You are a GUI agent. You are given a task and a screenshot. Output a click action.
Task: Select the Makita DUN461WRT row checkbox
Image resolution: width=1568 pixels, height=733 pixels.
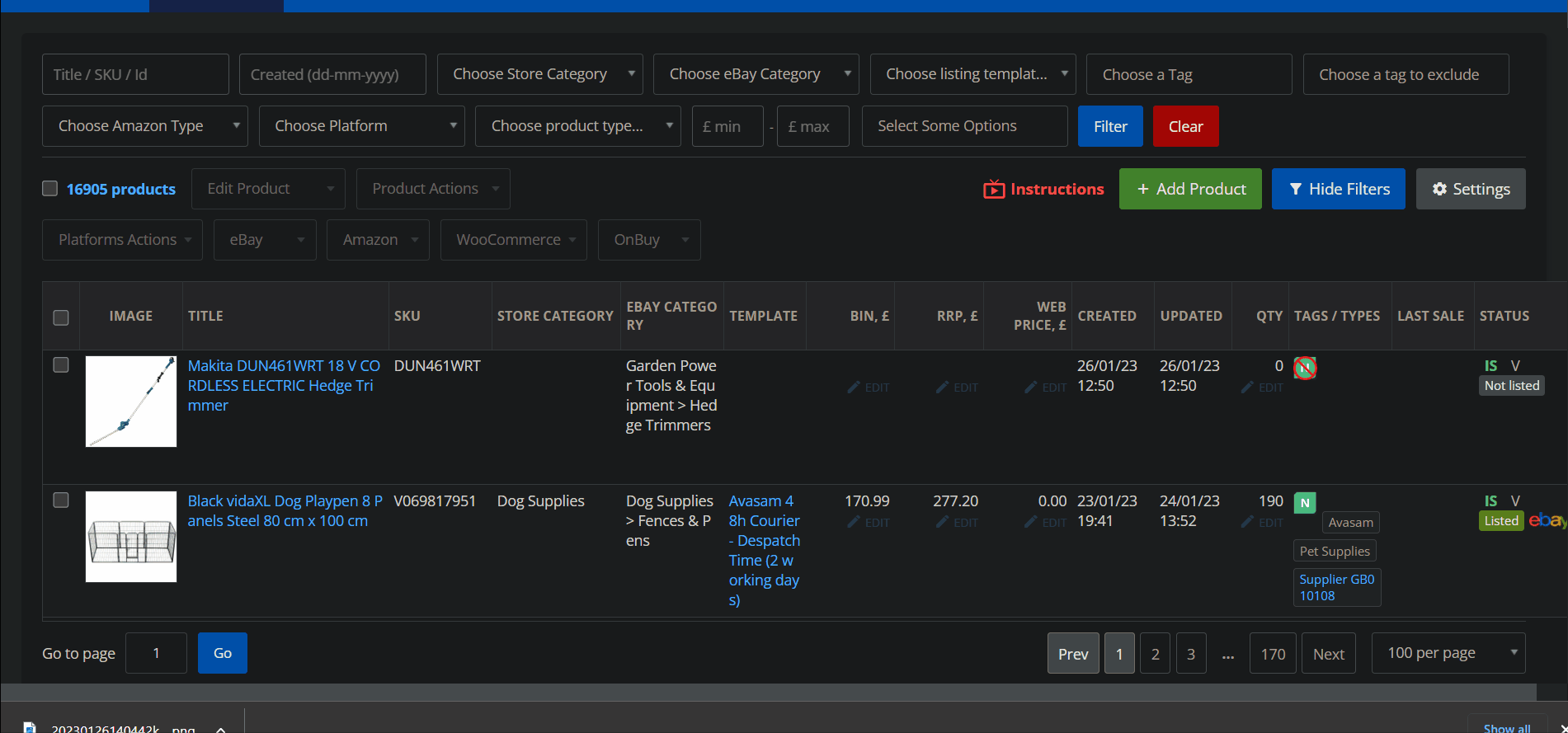(x=61, y=365)
